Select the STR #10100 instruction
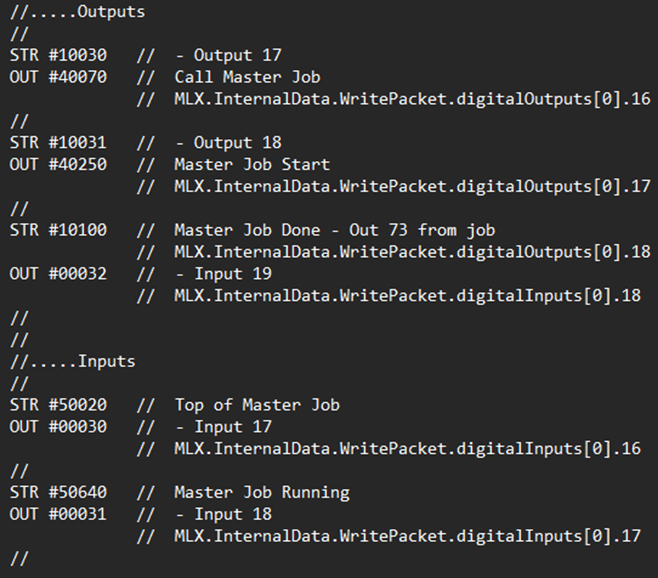The width and height of the screenshot is (658, 578). 58,230
